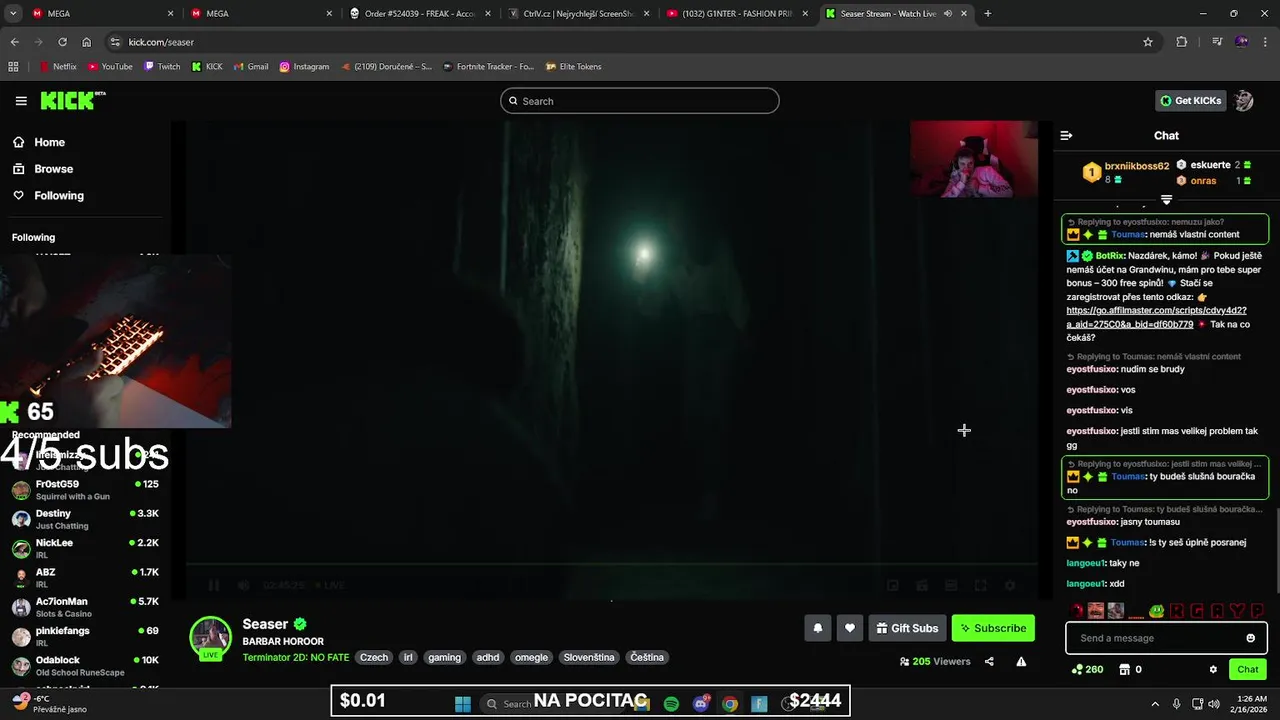This screenshot has height=720, width=1280.
Task: Open Odablock's recommended channel
Action: pos(85,666)
